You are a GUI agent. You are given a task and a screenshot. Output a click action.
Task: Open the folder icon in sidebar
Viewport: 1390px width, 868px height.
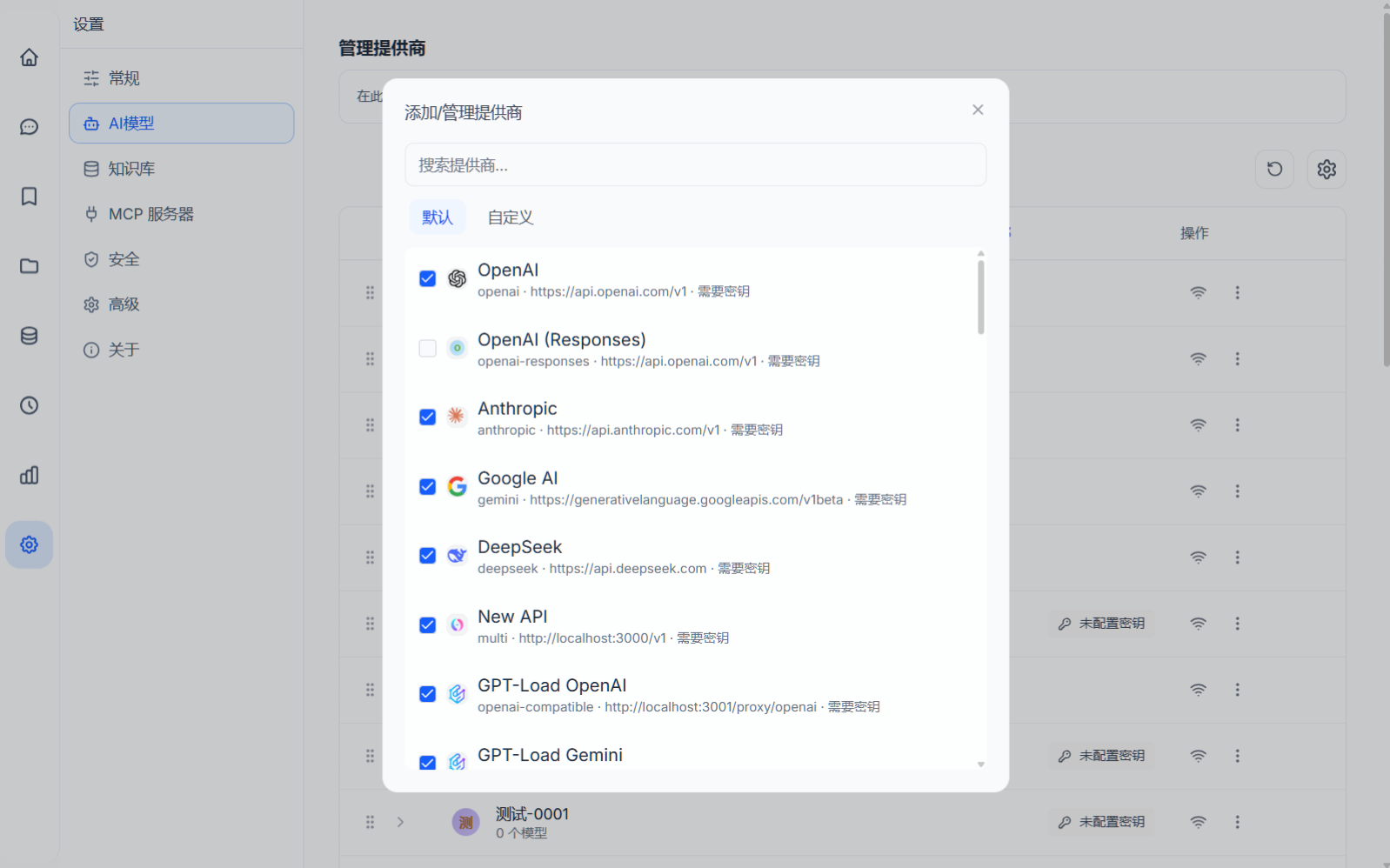coord(29,266)
